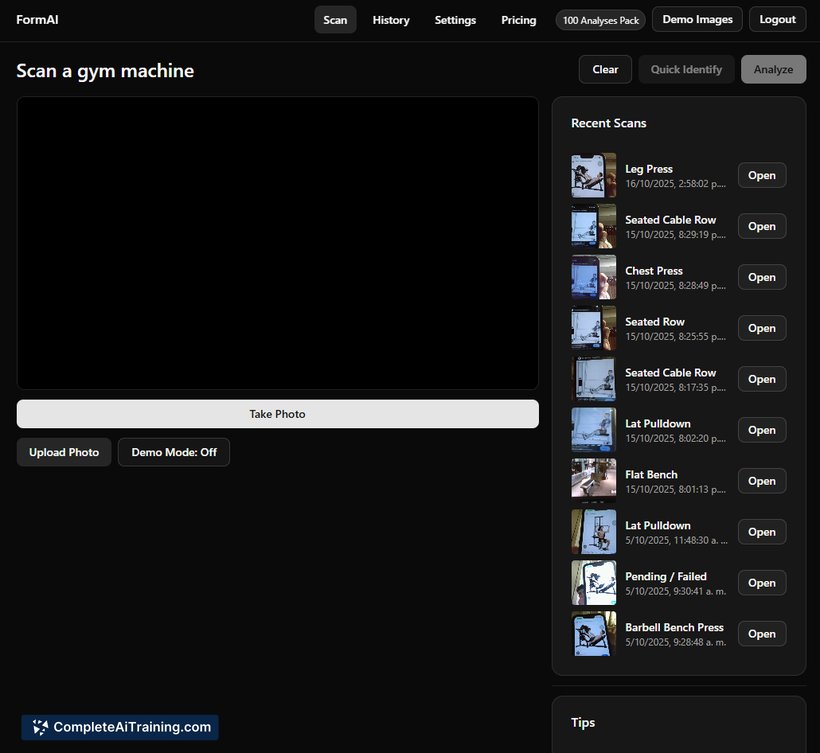
Task: Open the Demo Images gallery
Action: (697, 19)
